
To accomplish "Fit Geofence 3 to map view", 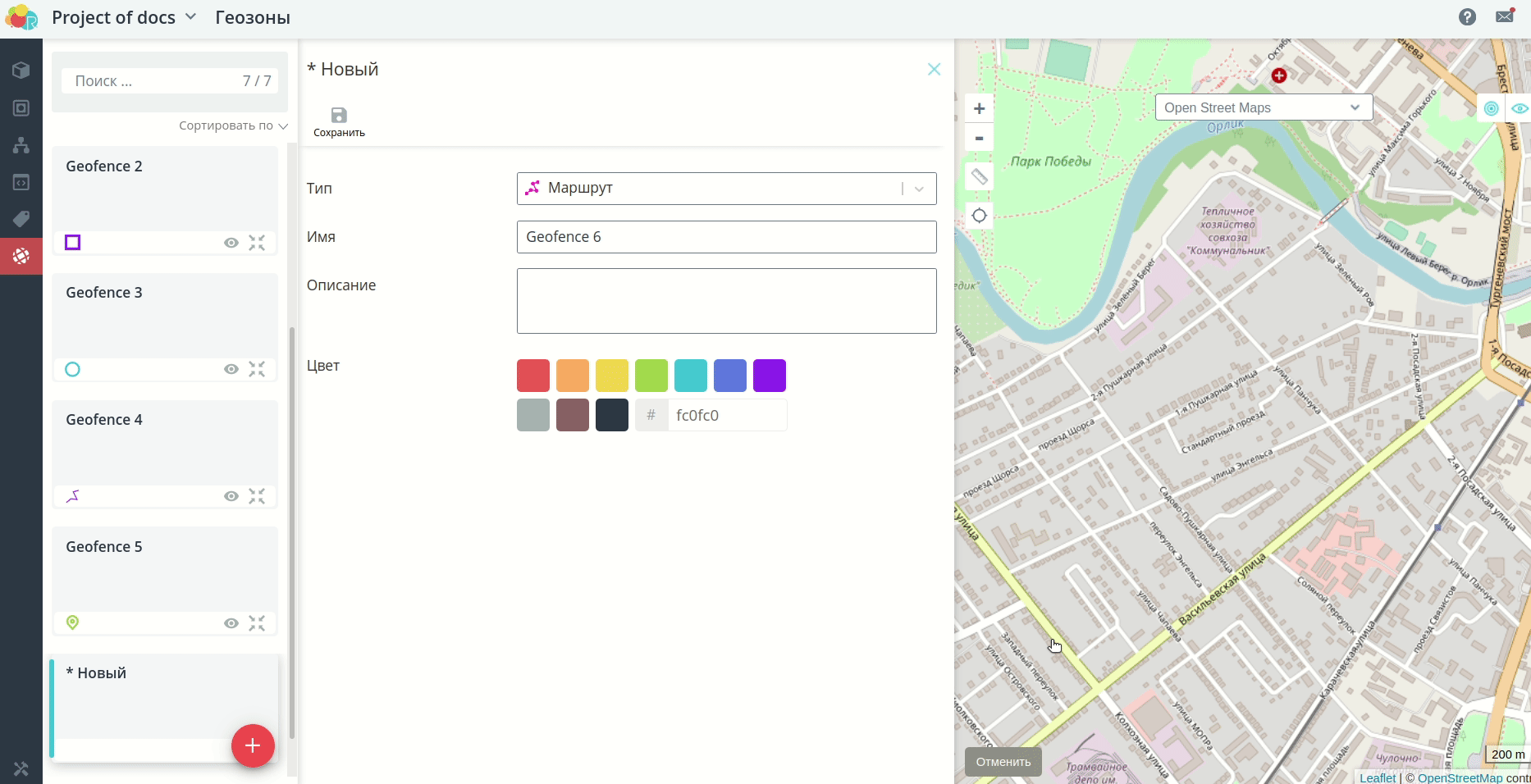I will pos(257,369).
